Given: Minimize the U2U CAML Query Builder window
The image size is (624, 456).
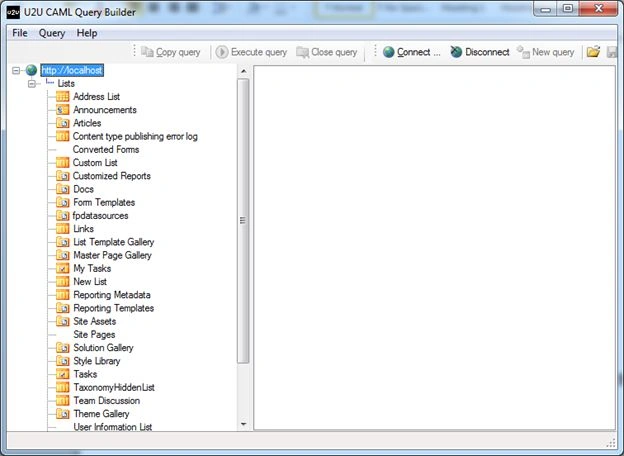Looking at the screenshot, I should coord(546,9).
